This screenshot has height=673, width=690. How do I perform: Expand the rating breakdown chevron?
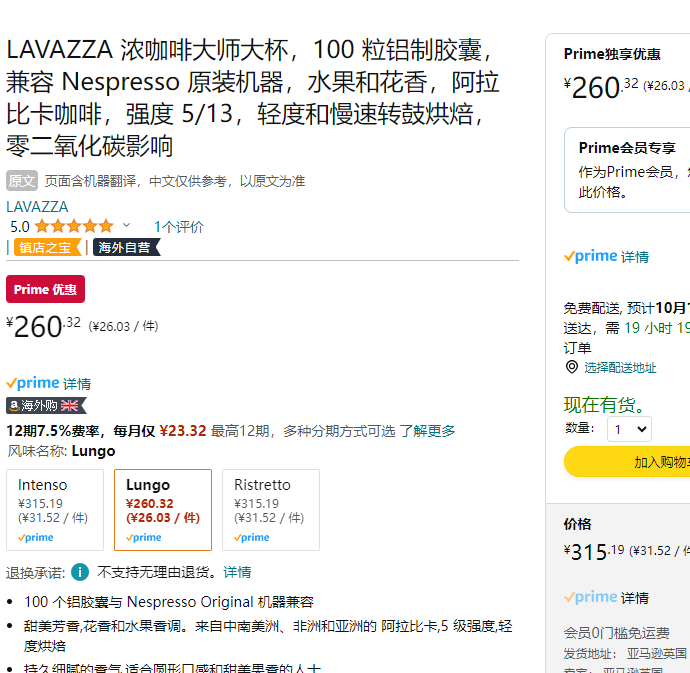(126, 226)
